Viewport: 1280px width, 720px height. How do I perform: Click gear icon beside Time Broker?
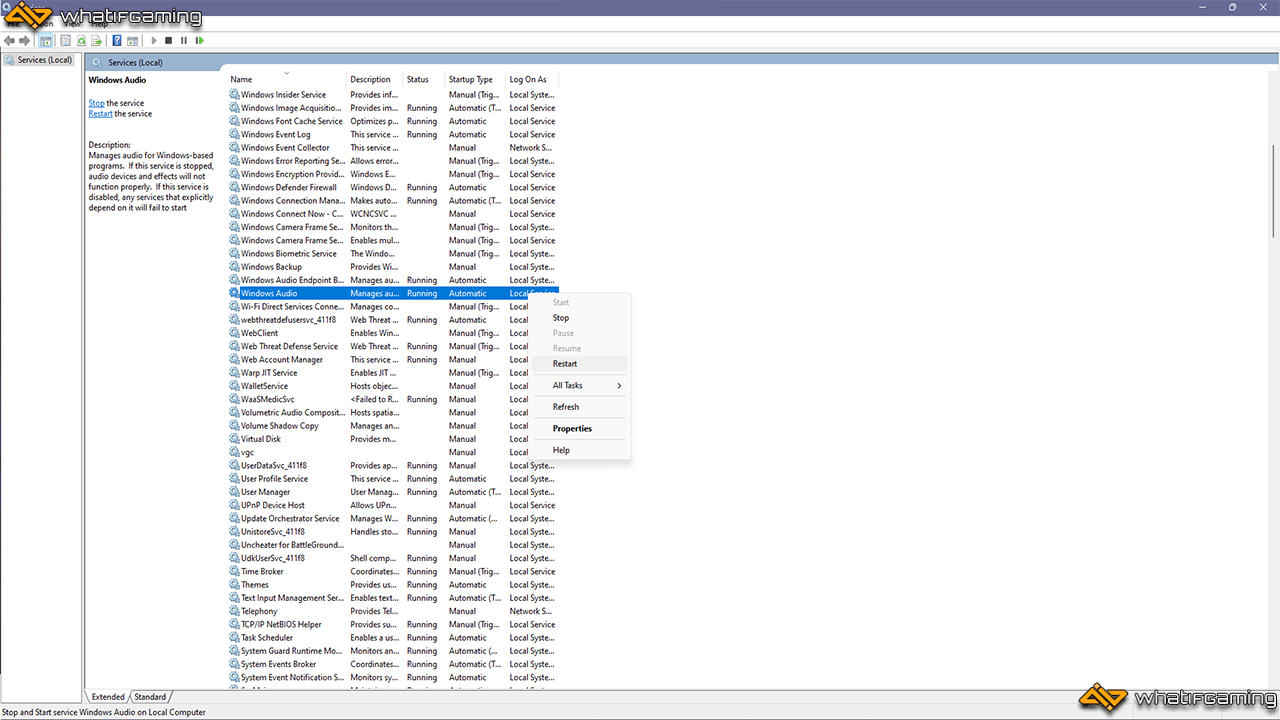(x=235, y=572)
